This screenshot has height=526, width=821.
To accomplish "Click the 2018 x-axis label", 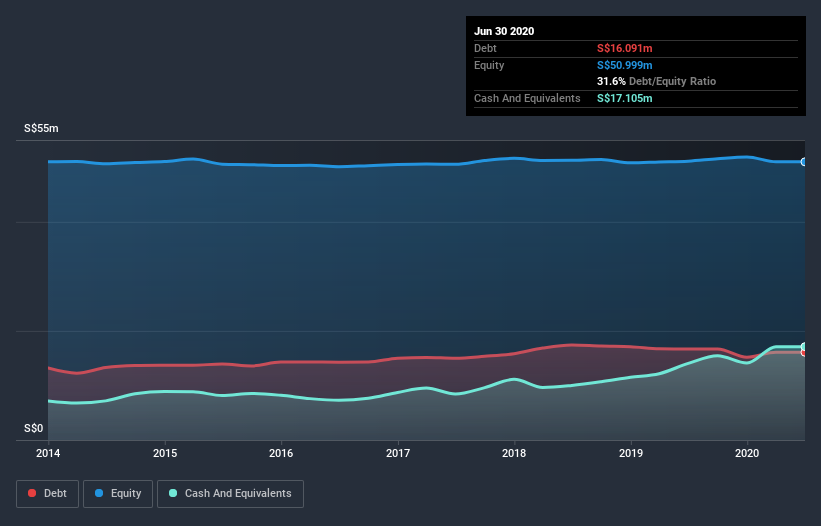I will tap(514, 453).
